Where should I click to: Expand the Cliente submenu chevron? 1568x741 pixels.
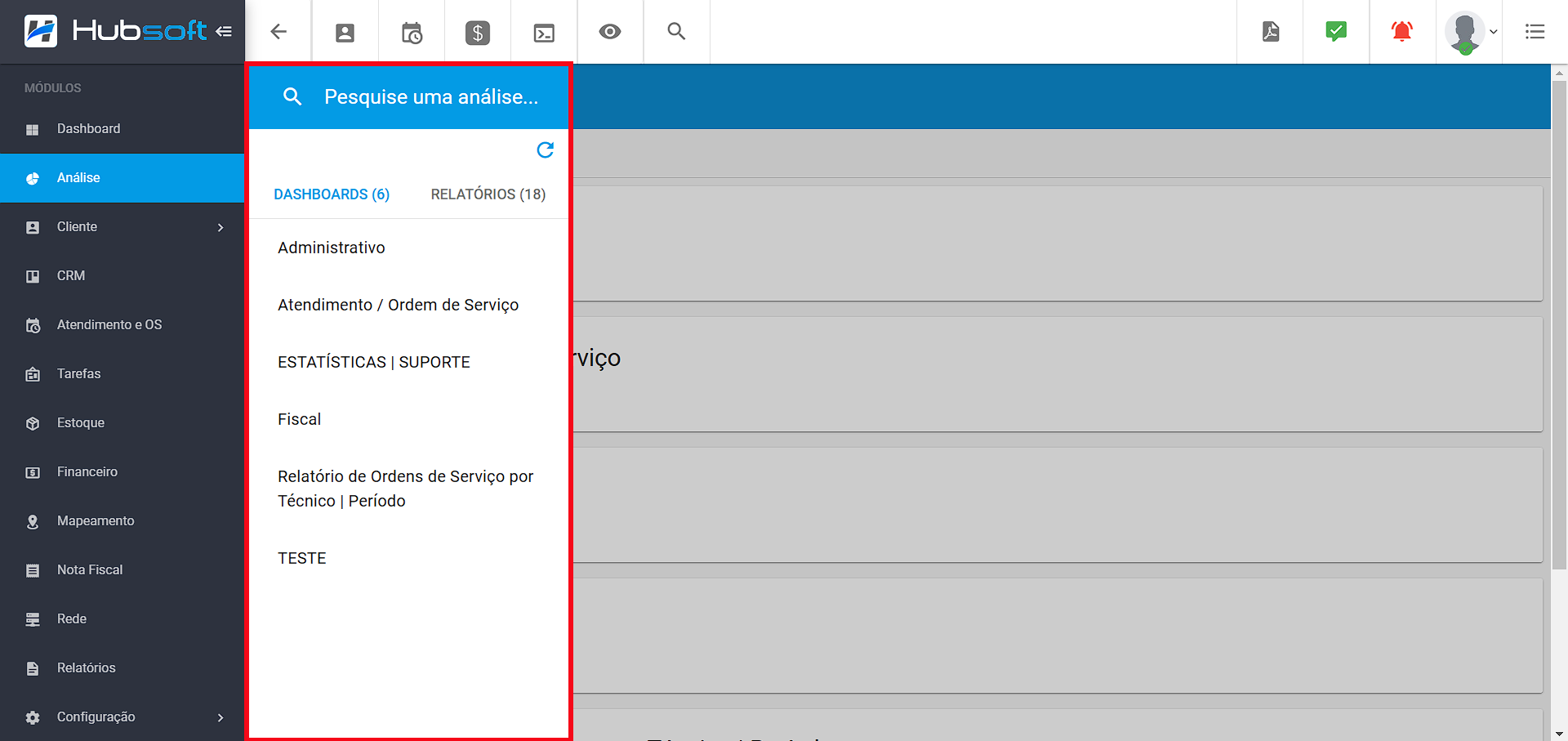pyautogui.click(x=220, y=227)
